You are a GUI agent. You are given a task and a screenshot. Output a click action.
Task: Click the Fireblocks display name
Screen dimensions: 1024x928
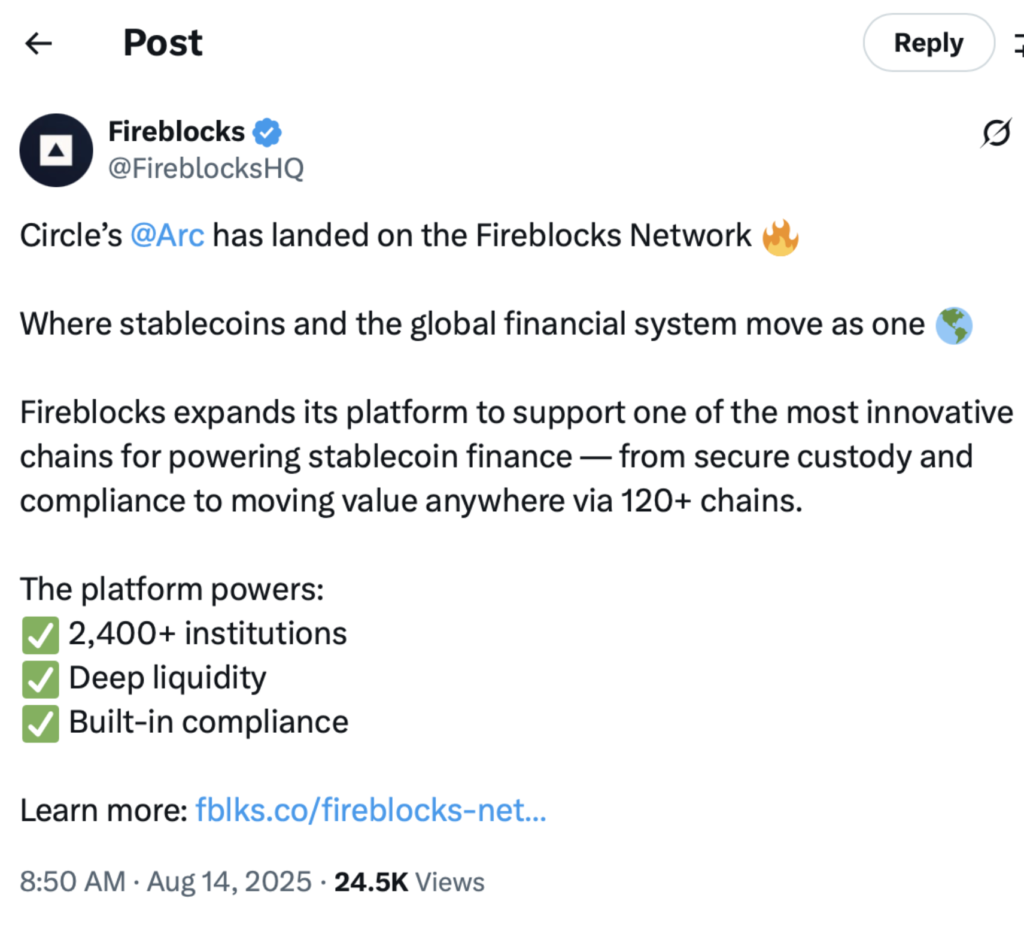(x=176, y=132)
